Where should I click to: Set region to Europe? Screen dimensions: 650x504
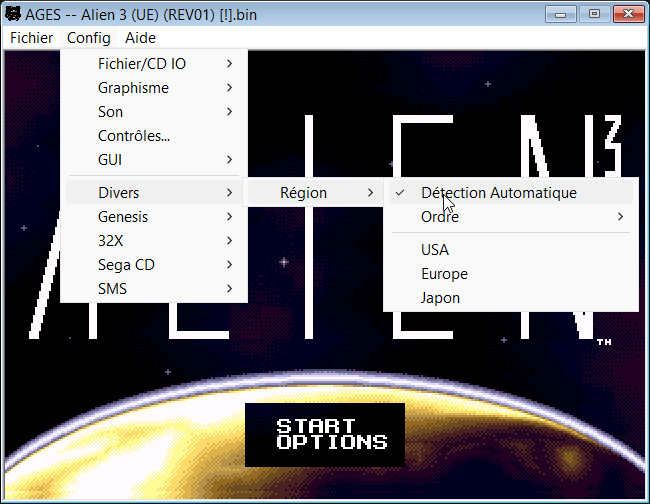[x=511, y=274]
